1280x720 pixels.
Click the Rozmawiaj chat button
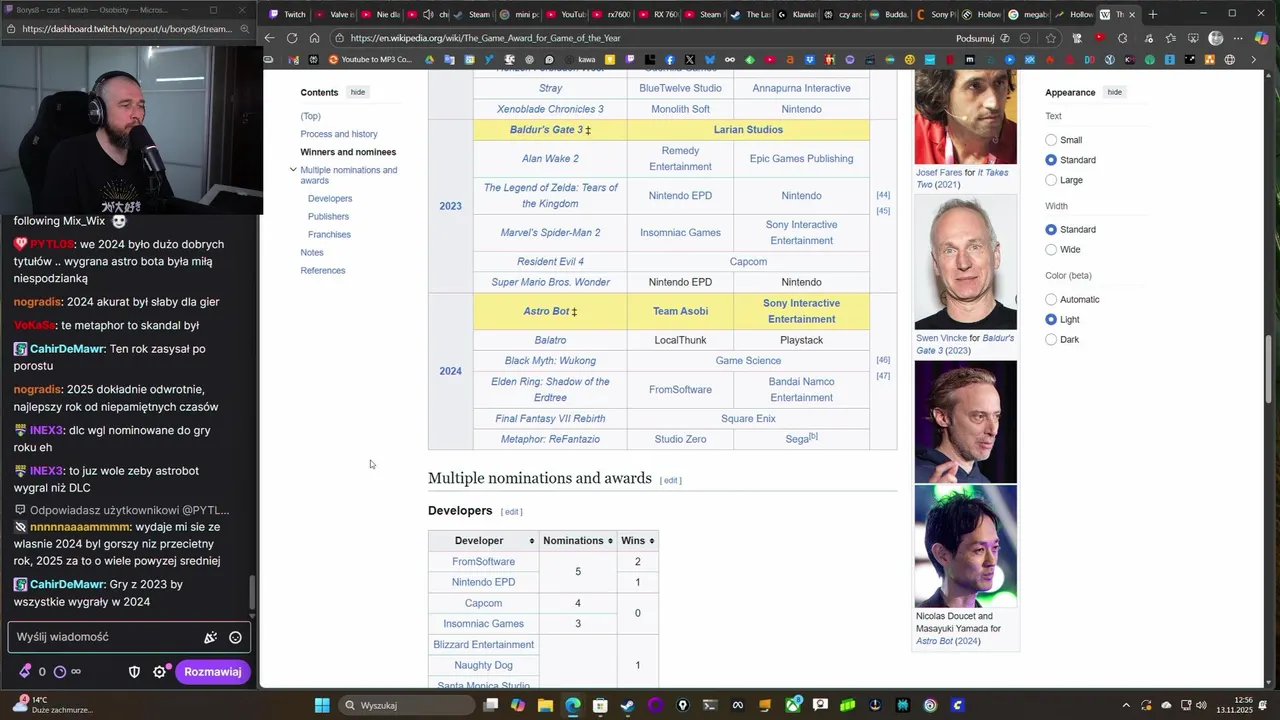(x=212, y=672)
